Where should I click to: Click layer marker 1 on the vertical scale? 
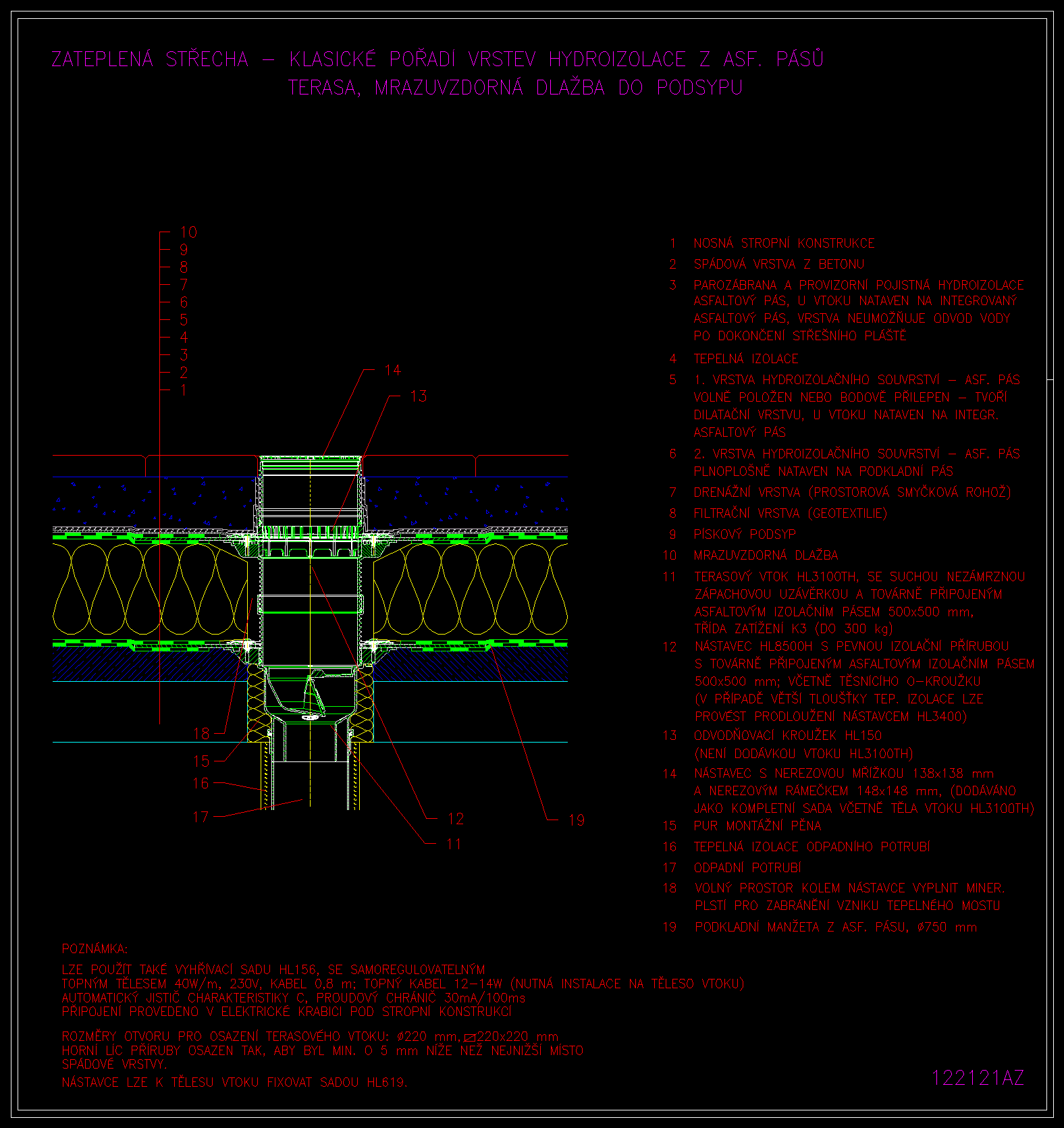click(184, 390)
